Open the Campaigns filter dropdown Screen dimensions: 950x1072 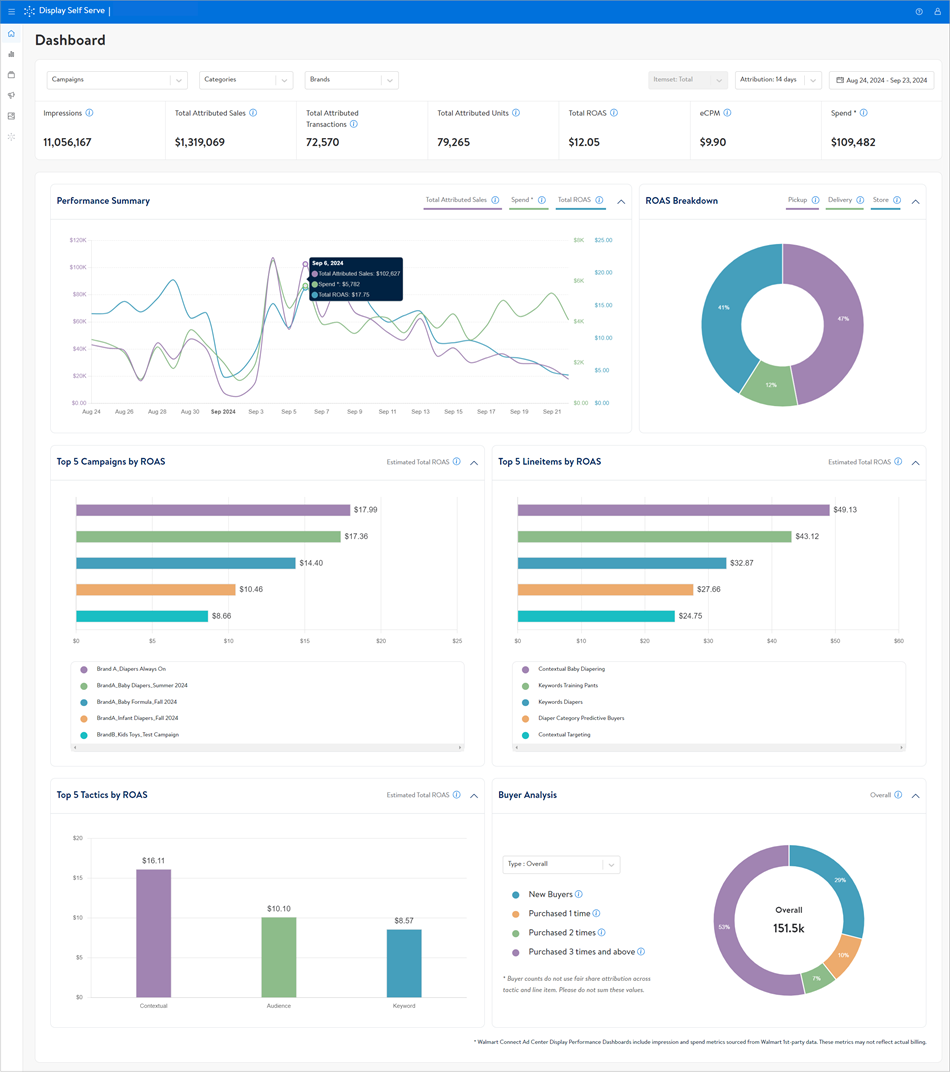pyautogui.click(x=115, y=80)
